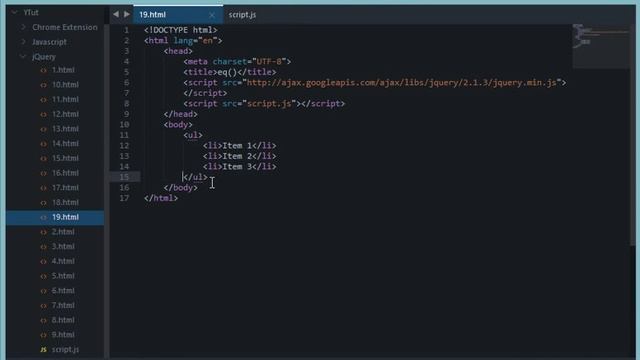Click the JS icon beside script.js

44,349
